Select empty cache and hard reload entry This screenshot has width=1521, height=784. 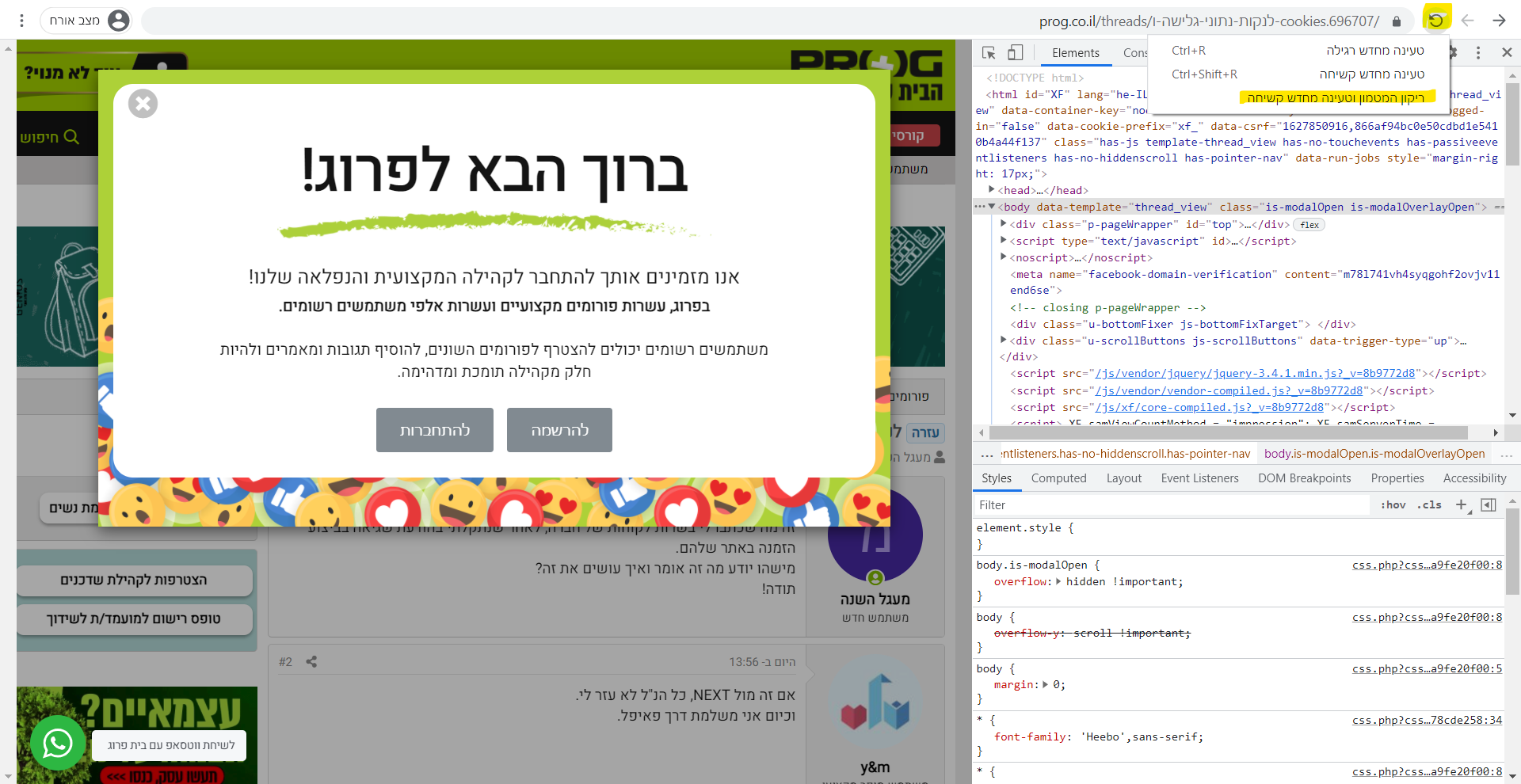1298,98
